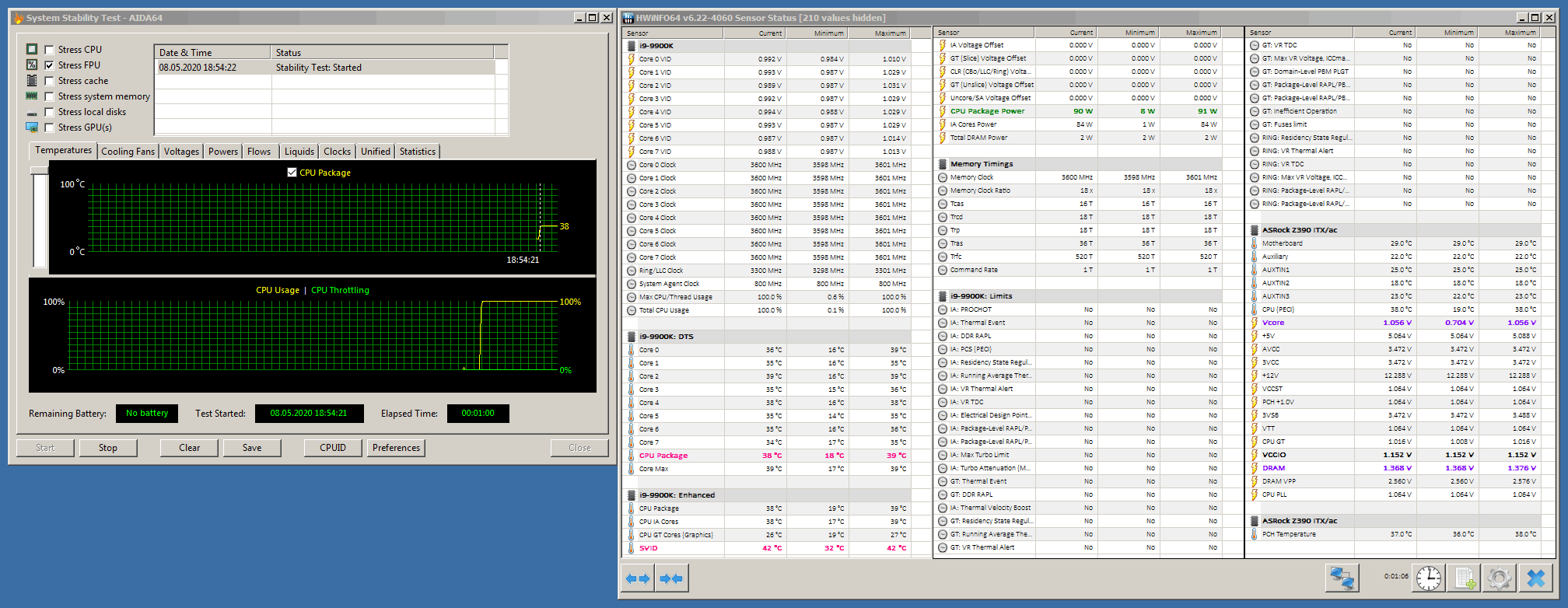Image resolution: width=1568 pixels, height=608 pixels.
Task: Enable the Stress CPU checkbox
Action: [x=49, y=50]
